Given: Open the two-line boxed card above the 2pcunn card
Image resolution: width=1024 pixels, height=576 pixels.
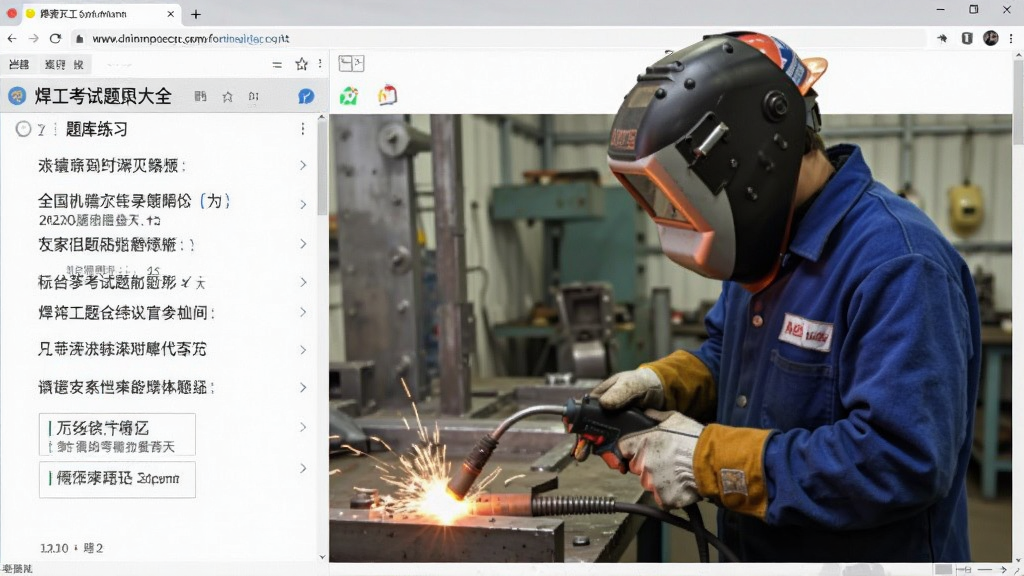Looking at the screenshot, I should pyautogui.click(x=117, y=434).
